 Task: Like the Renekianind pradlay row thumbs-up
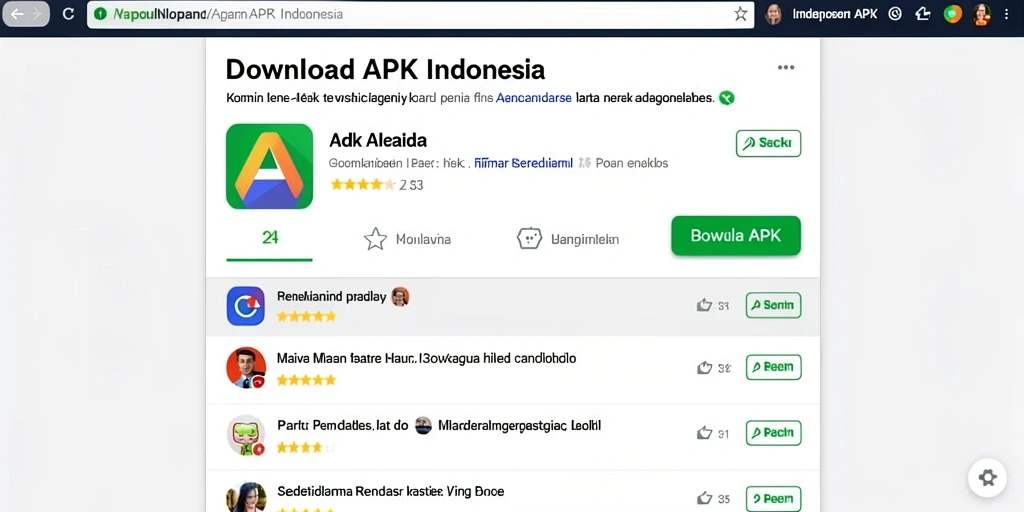[704, 305]
